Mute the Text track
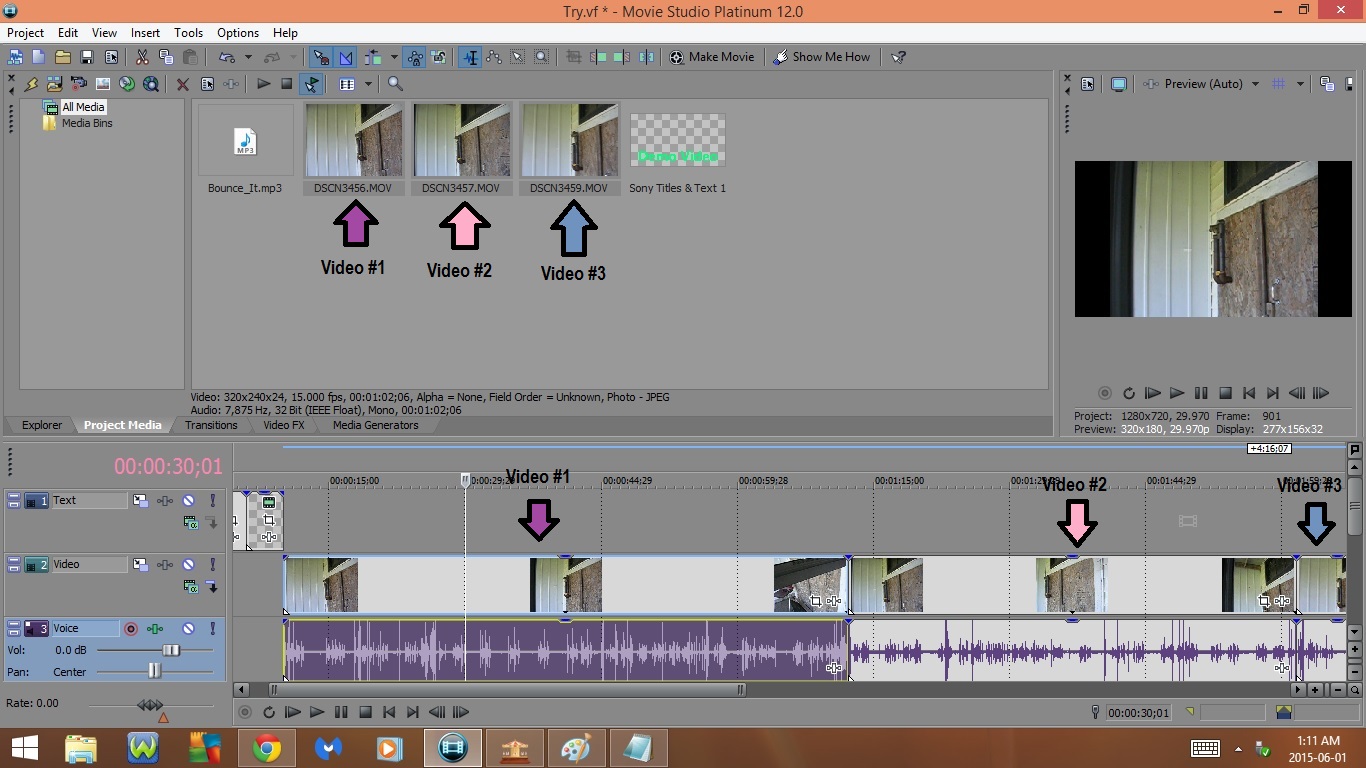 click(188, 500)
